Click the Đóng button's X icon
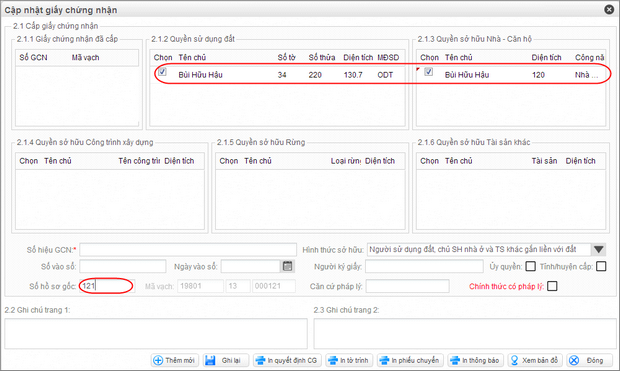This screenshot has height=371, width=620. point(574,360)
